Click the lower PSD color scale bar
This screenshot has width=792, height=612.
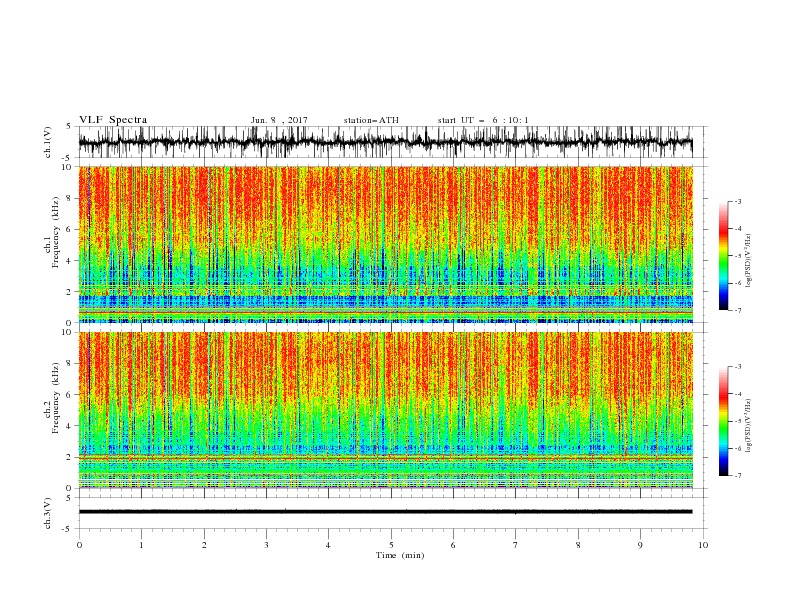(x=723, y=421)
